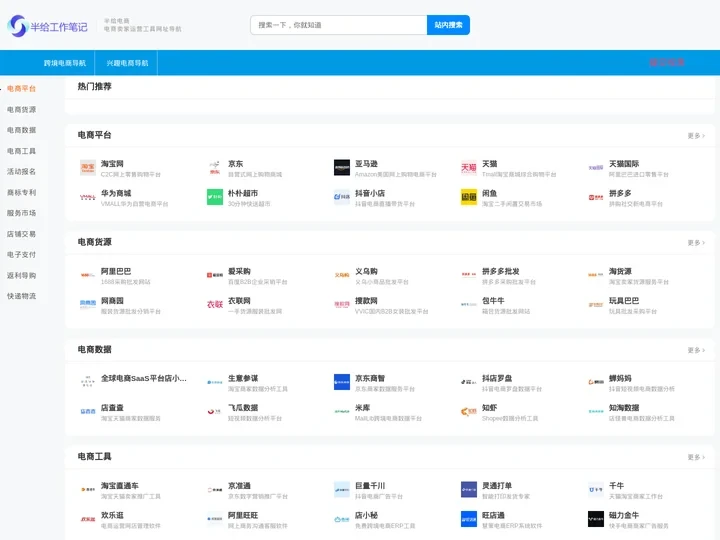Go to 快递物流 sidebar item

[x=21, y=296]
